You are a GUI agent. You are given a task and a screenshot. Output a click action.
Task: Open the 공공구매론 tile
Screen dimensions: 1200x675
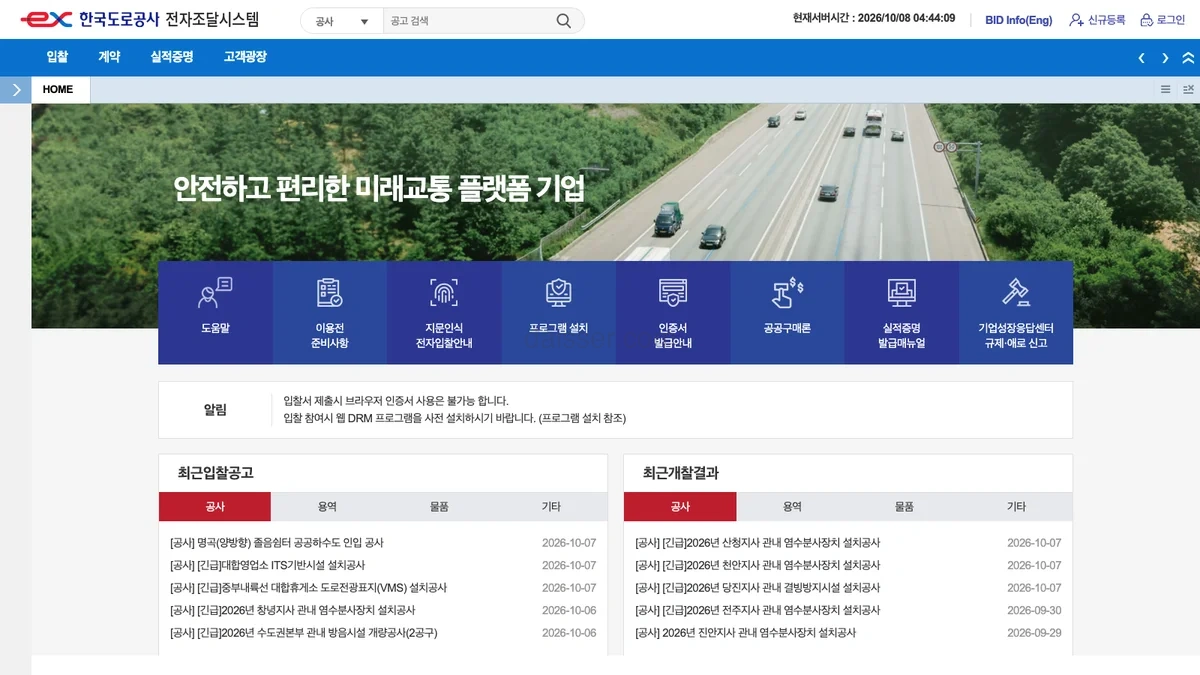tap(787, 312)
